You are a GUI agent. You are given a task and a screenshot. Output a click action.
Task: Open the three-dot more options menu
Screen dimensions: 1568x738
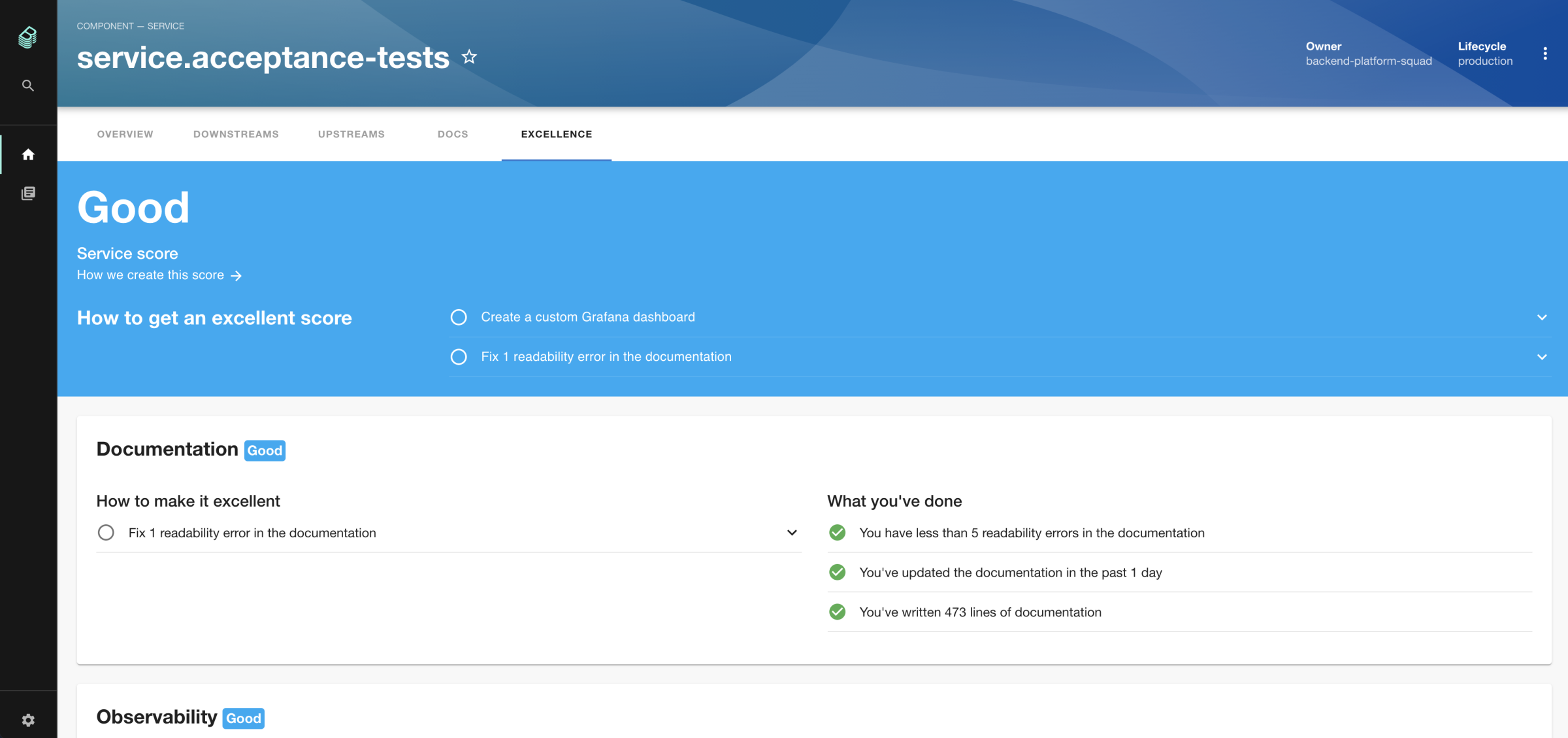[x=1544, y=54]
